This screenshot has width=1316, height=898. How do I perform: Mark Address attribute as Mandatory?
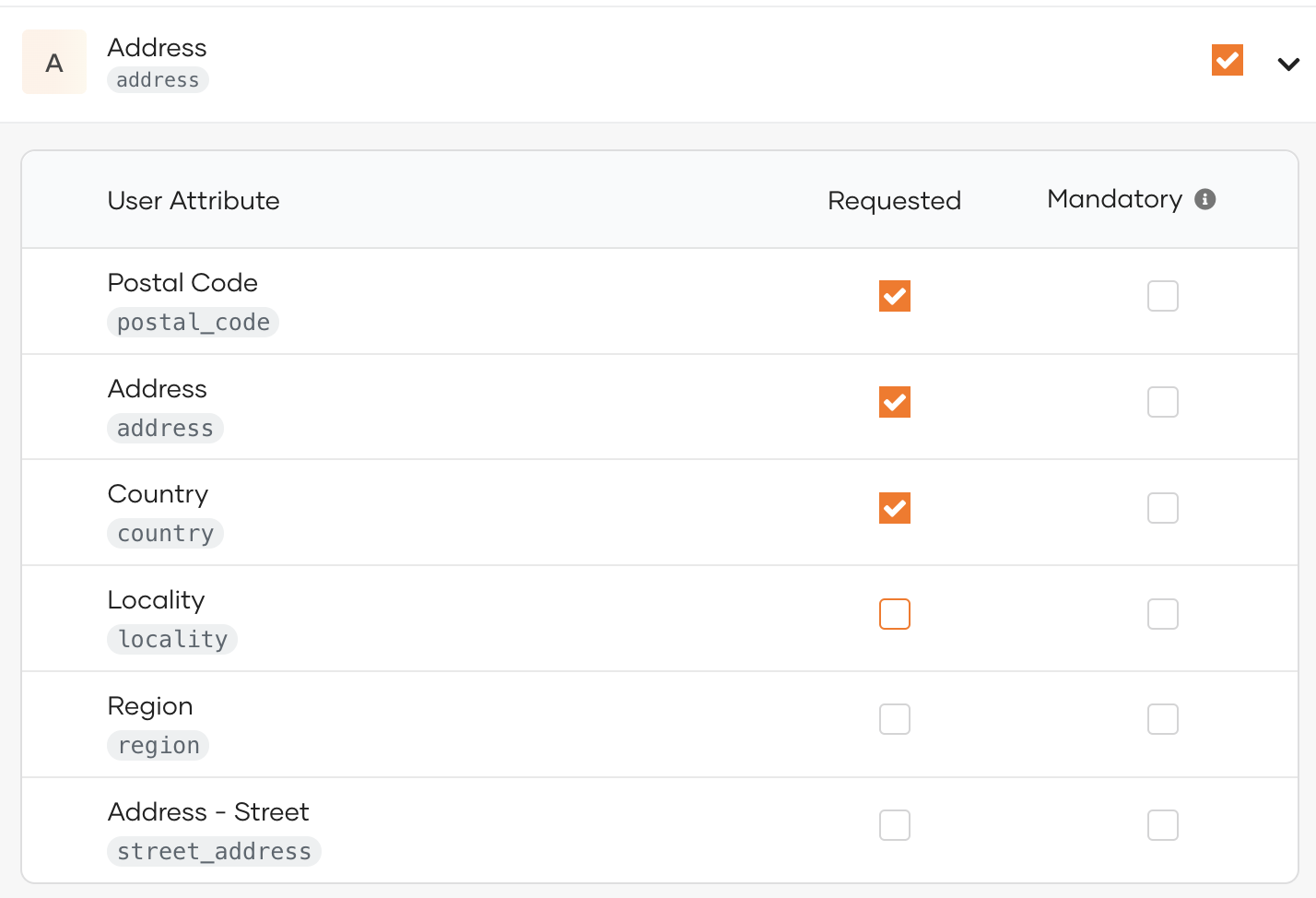tap(1163, 402)
